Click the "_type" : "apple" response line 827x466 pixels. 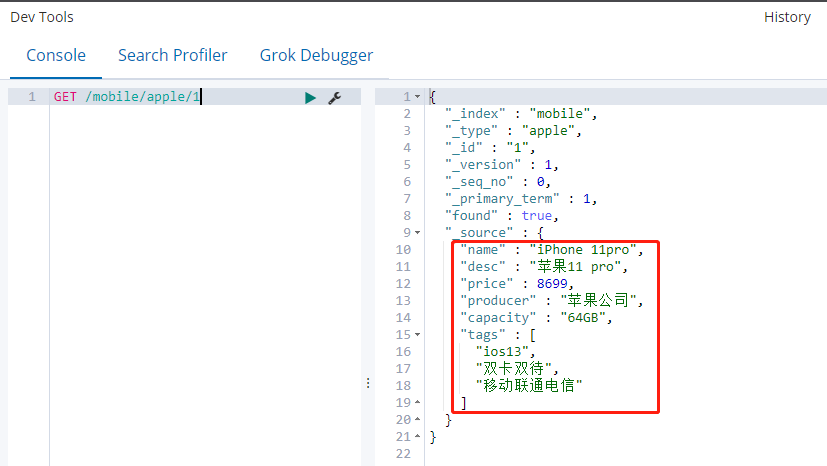tap(513, 131)
